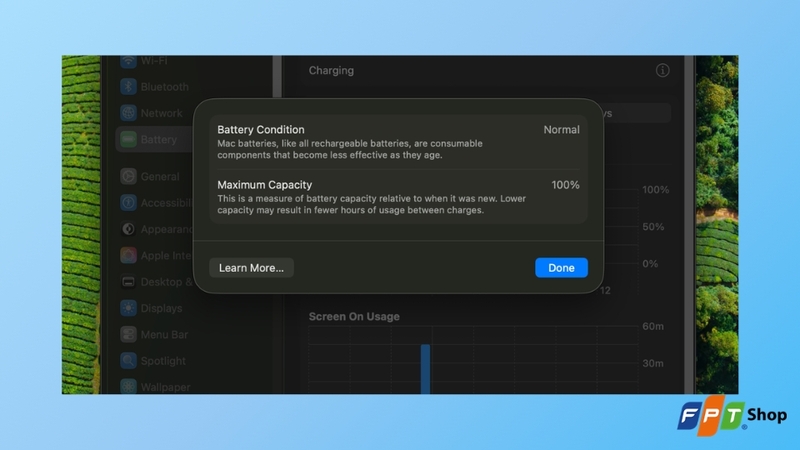Screen dimensions: 800x450
Task: Click the 50% battery level axis label
Action: [x=653, y=227]
